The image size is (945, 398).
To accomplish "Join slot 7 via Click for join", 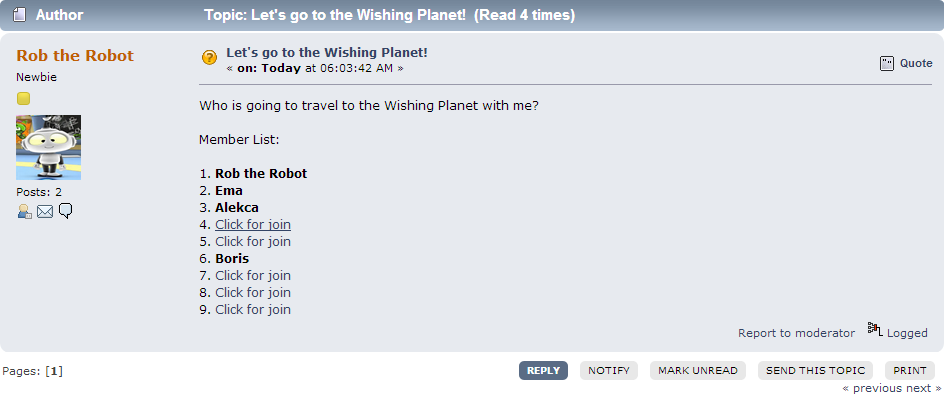I will 253,275.
